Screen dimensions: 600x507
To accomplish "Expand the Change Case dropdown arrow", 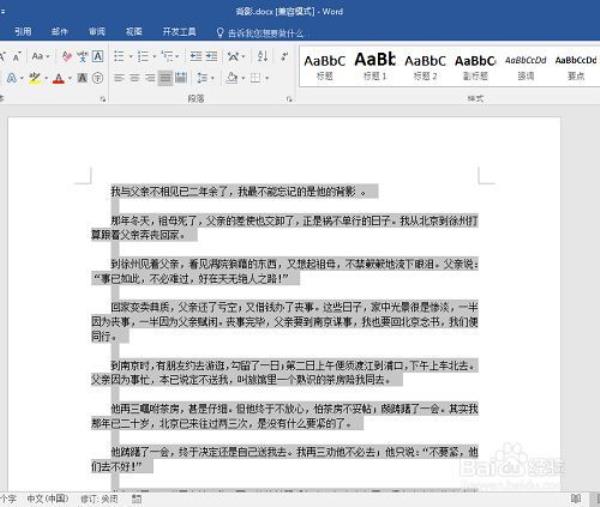I will tap(48, 57).
